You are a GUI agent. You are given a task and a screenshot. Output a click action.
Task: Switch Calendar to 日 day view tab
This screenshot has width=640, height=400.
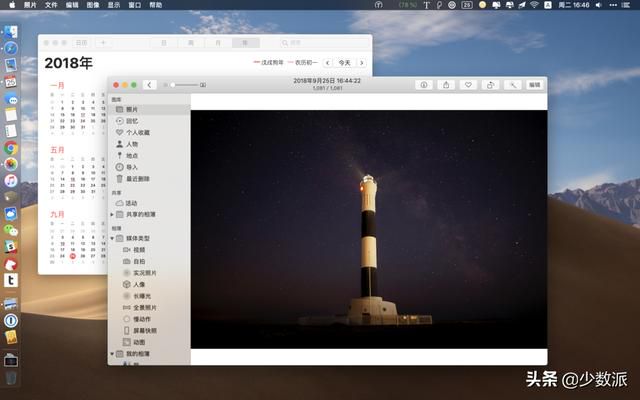point(164,42)
